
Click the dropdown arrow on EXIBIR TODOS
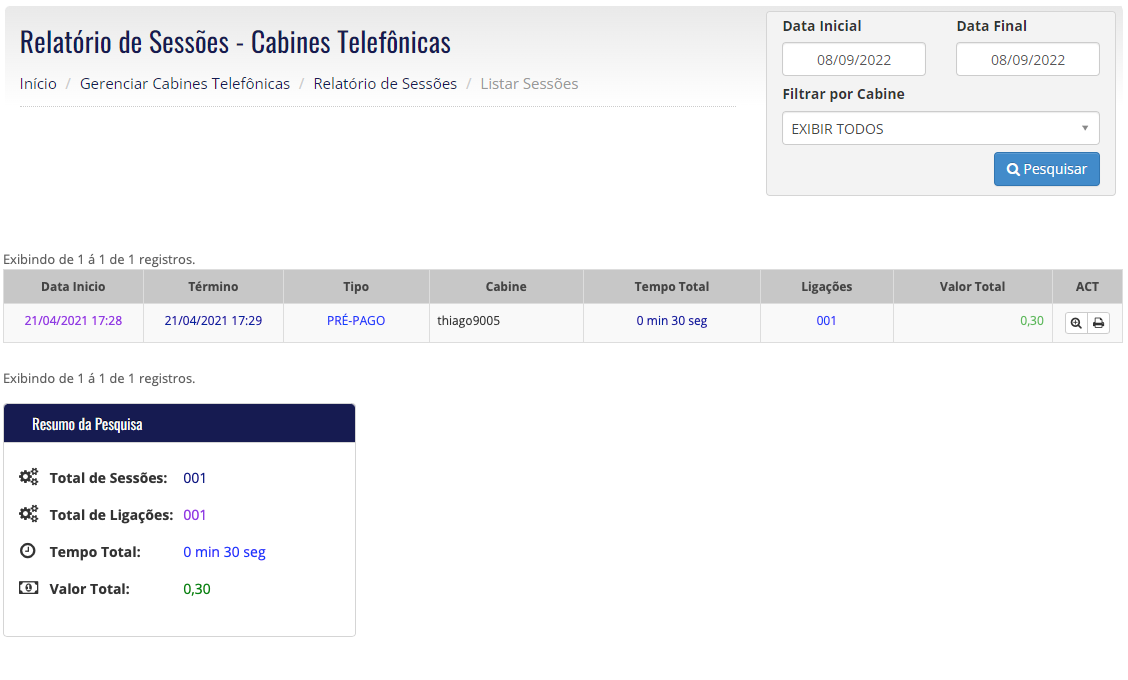point(1084,128)
